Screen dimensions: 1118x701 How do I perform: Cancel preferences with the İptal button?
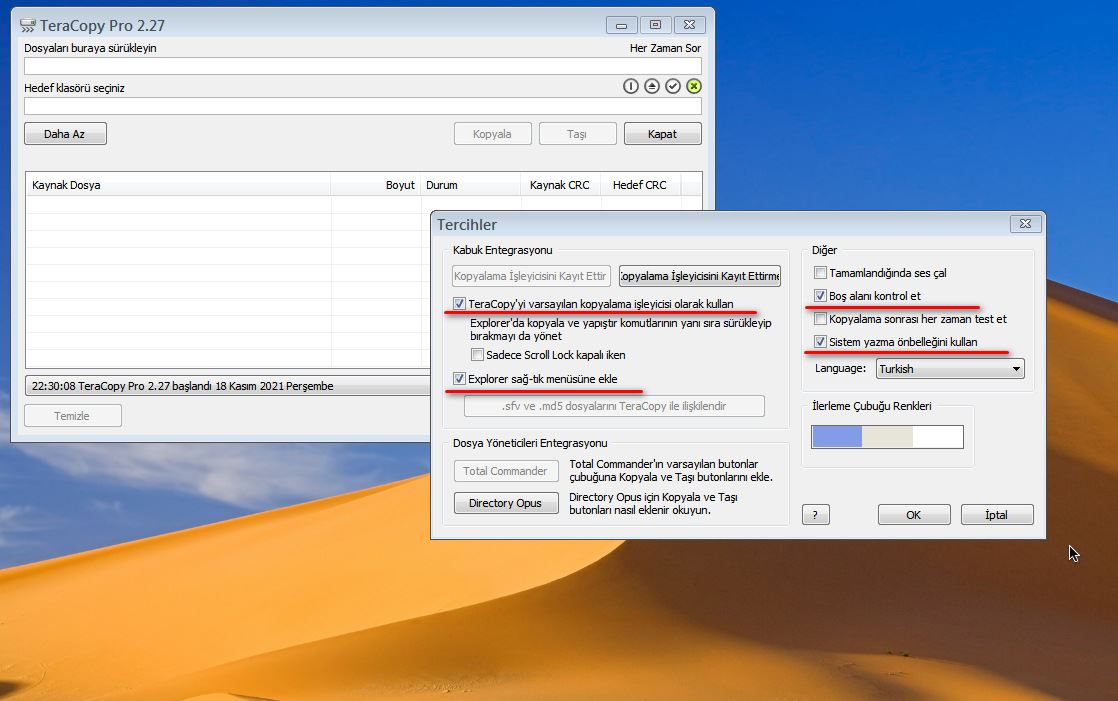coord(997,515)
